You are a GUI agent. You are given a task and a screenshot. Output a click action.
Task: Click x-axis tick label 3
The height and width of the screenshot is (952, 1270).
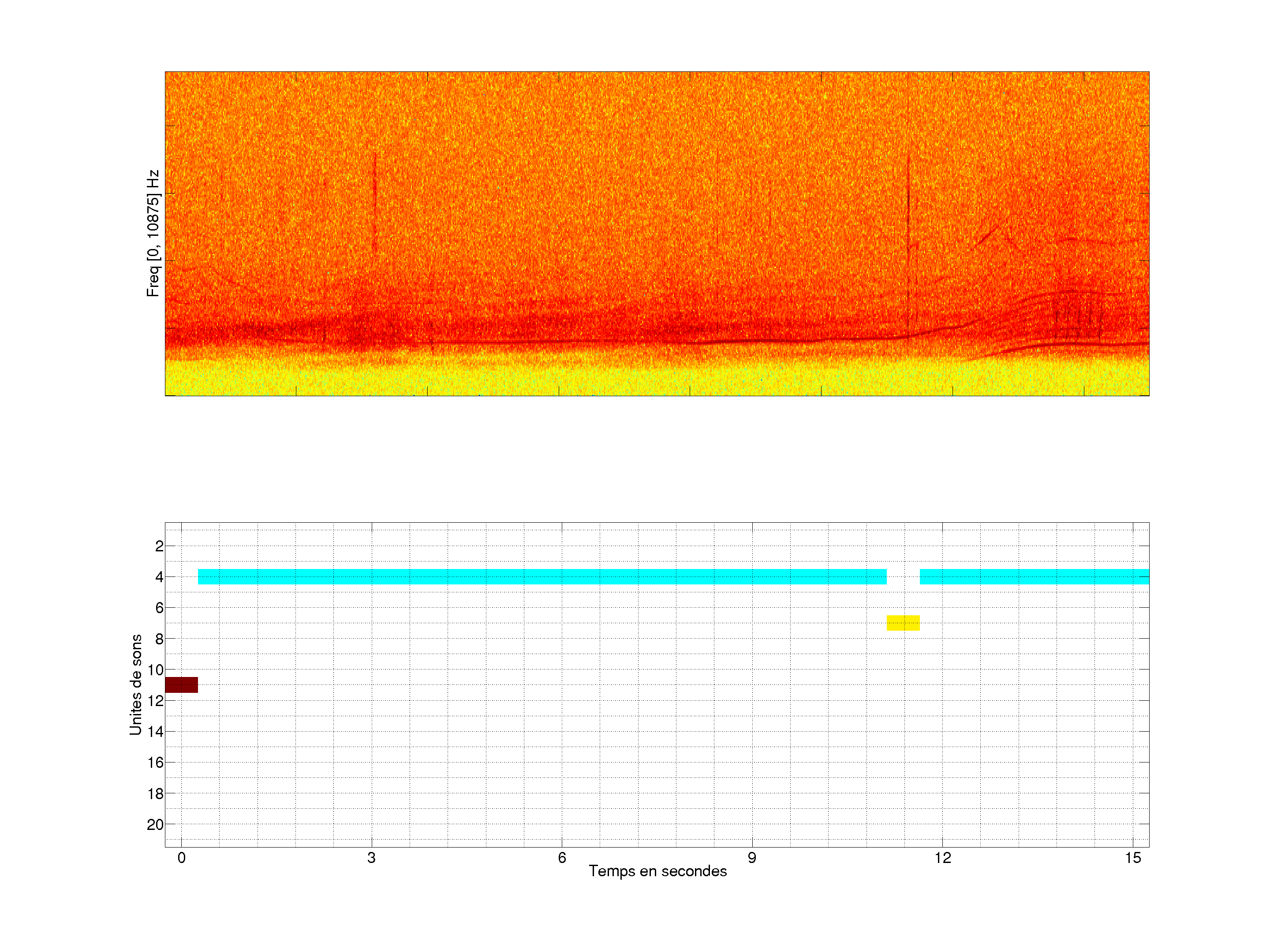(371, 858)
